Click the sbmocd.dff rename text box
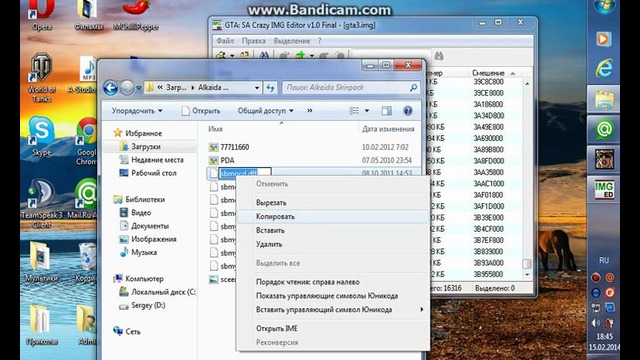The height and width of the screenshot is (360, 640). pyautogui.click(x=244, y=173)
